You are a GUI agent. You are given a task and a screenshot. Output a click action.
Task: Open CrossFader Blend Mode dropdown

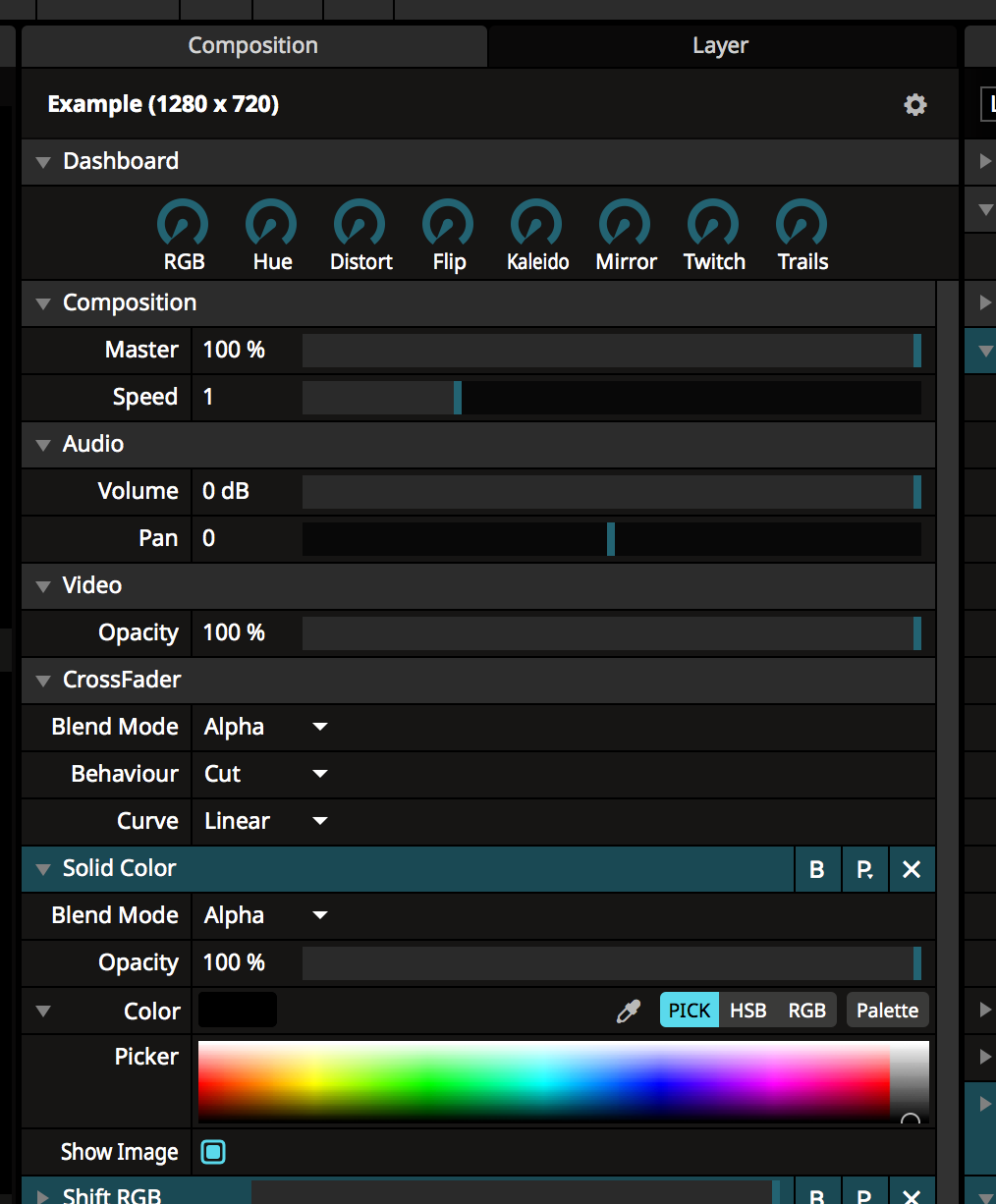click(x=265, y=727)
